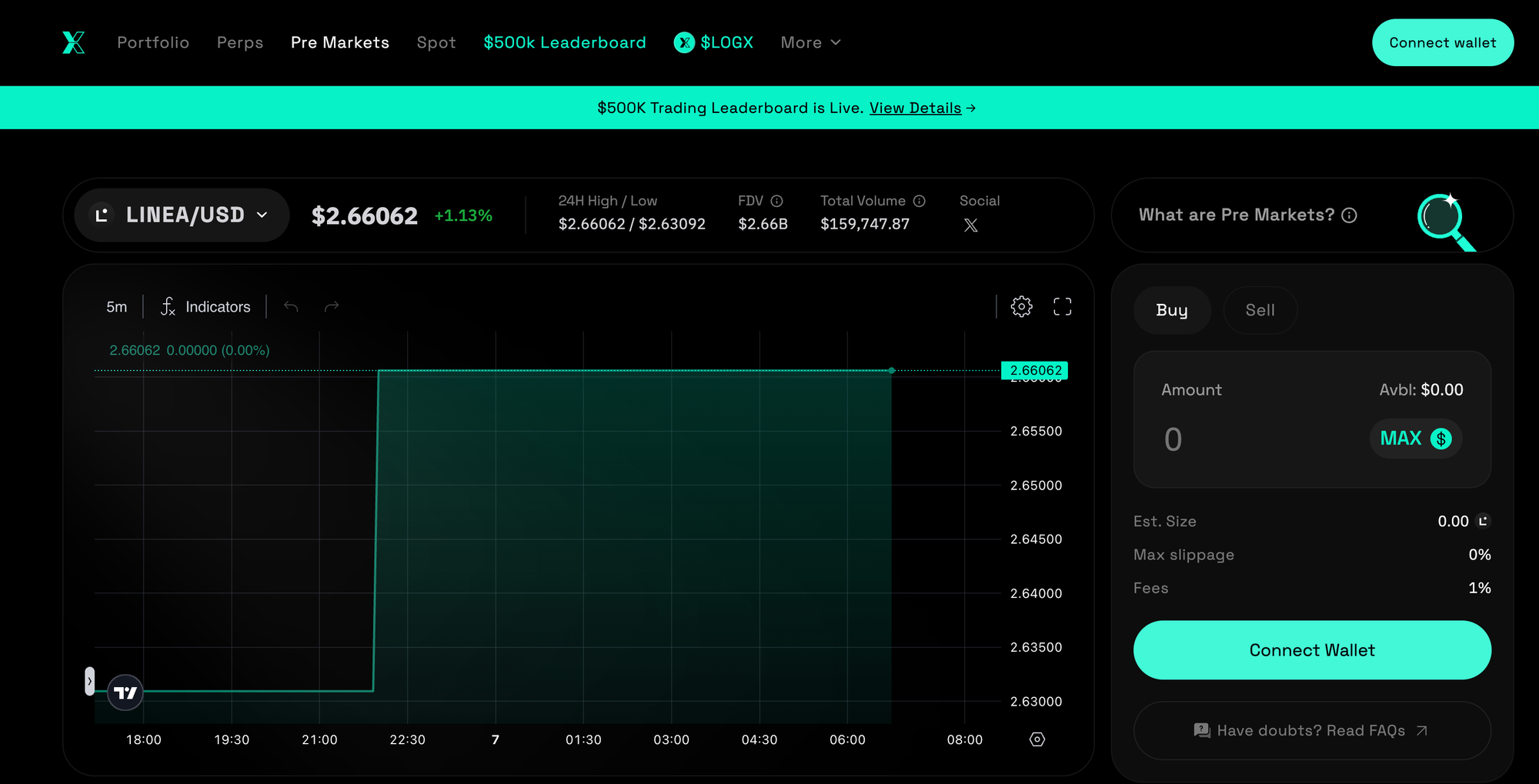Click the +1.13% price change
Image resolution: width=1539 pixels, height=784 pixels.
pos(463,215)
